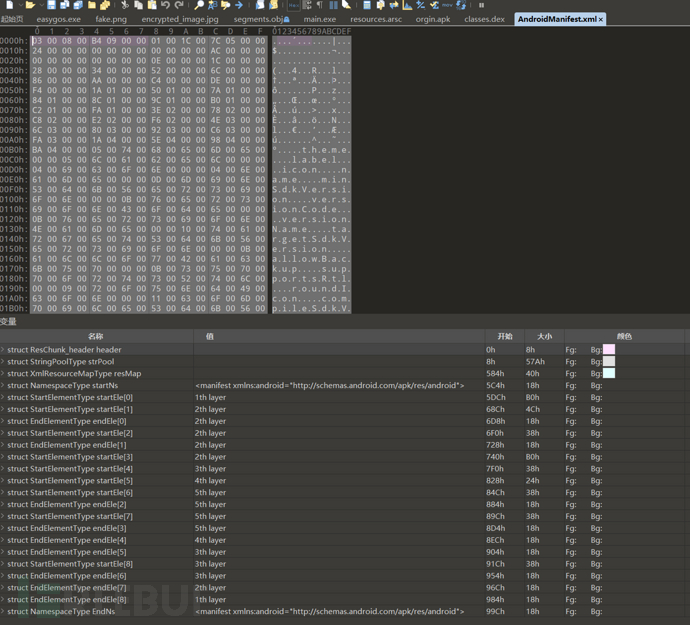690x625 pixels.
Task: Switch to the encrypted_image.jpg tab
Action: coord(180,19)
